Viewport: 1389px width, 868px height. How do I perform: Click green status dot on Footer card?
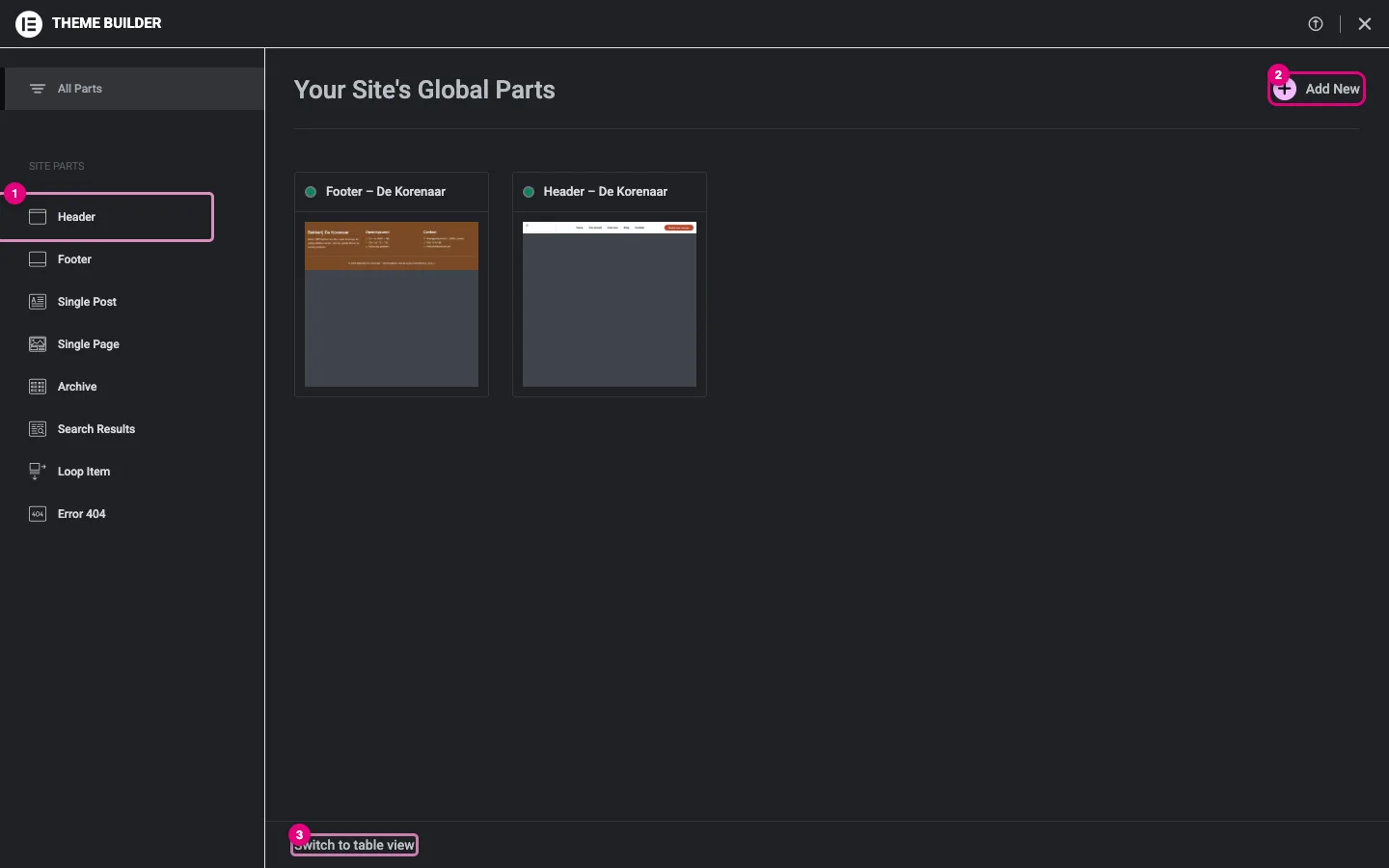click(x=311, y=192)
